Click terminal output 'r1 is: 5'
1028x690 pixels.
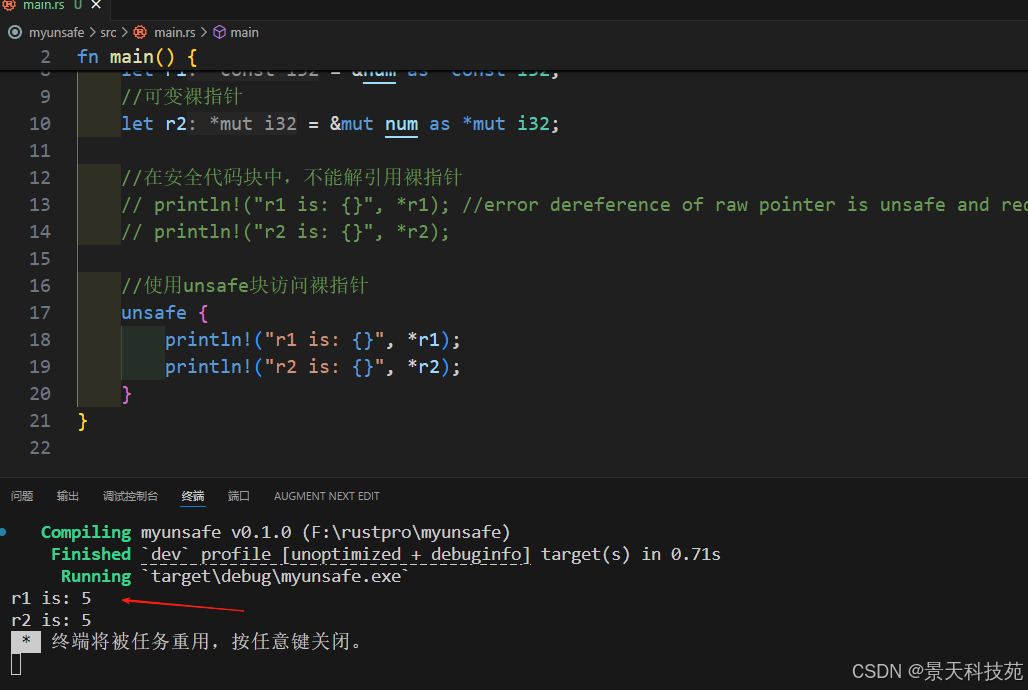pos(51,598)
